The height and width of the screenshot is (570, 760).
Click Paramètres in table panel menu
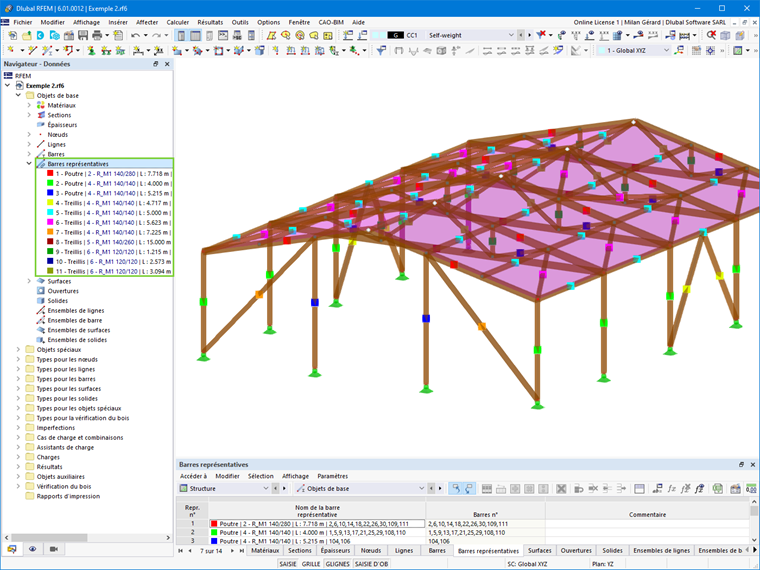(x=332, y=476)
